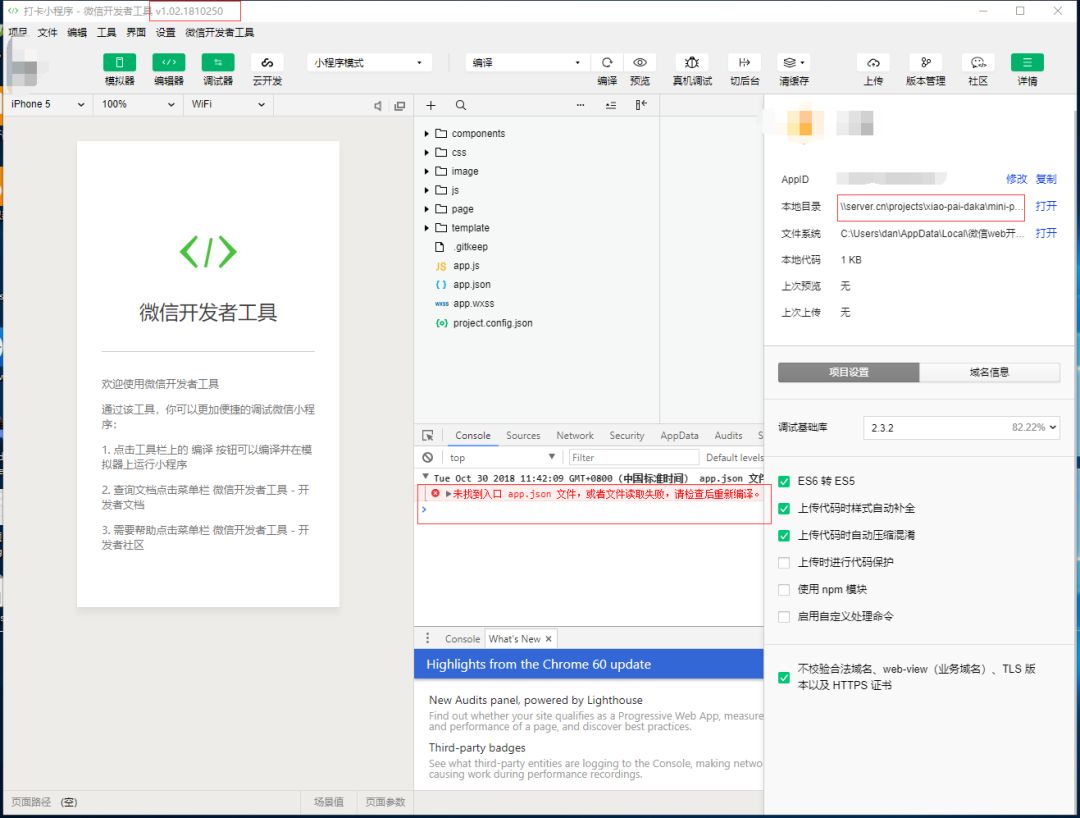
Task: Clear the console log icon
Action: point(428,457)
